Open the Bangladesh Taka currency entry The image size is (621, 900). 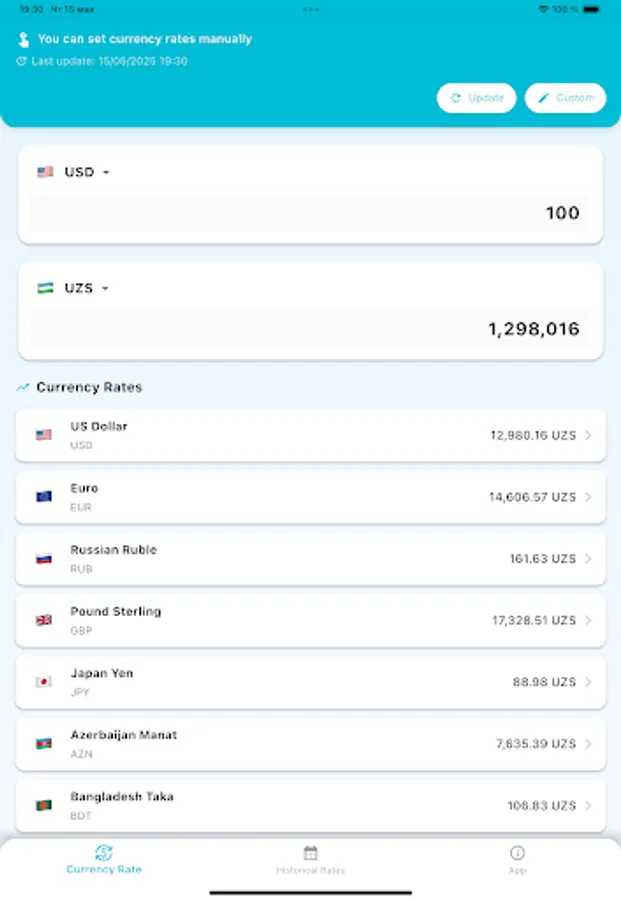310,803
